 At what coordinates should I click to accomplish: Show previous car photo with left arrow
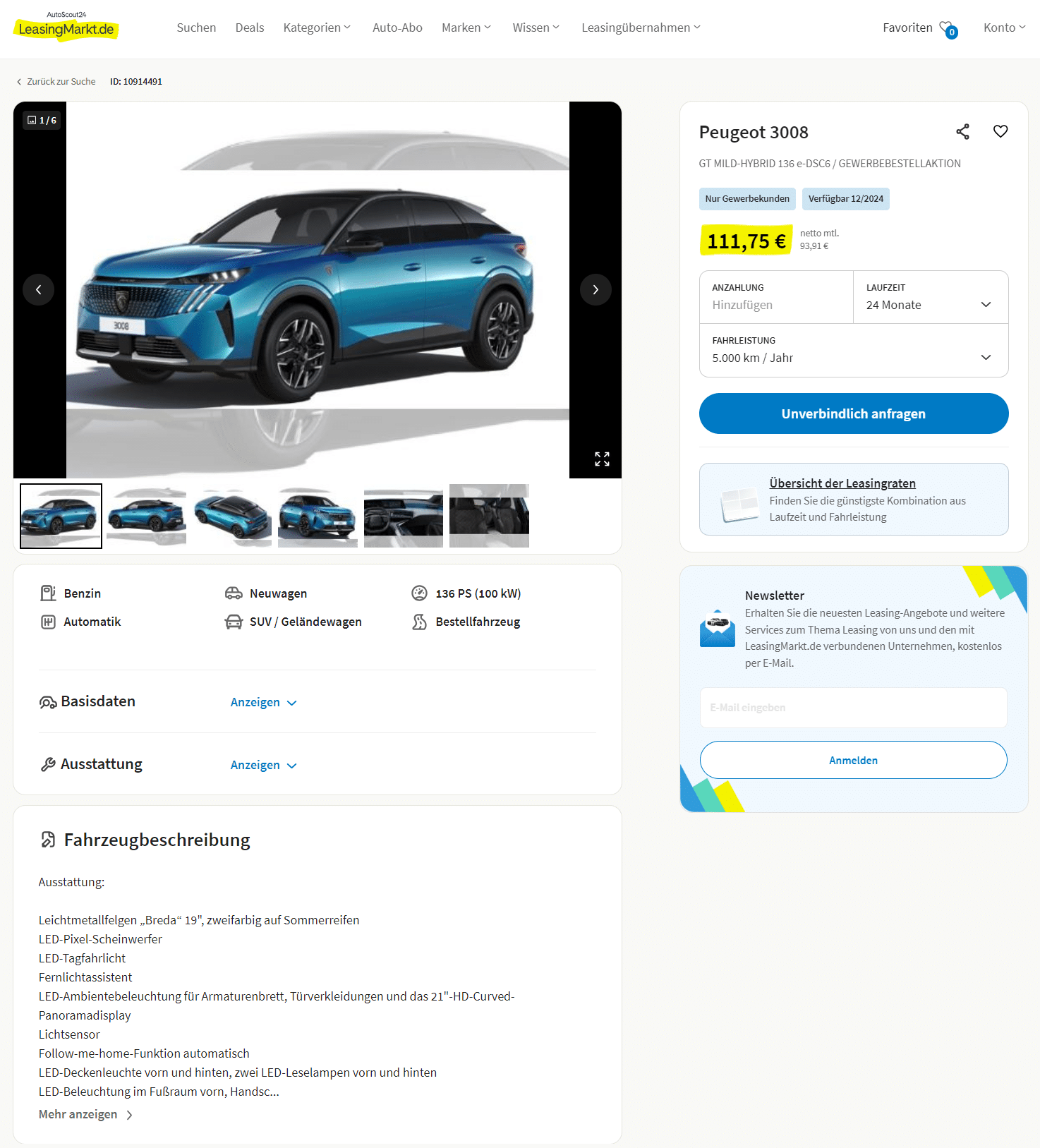pyautogui.click(x=38, y=289)
